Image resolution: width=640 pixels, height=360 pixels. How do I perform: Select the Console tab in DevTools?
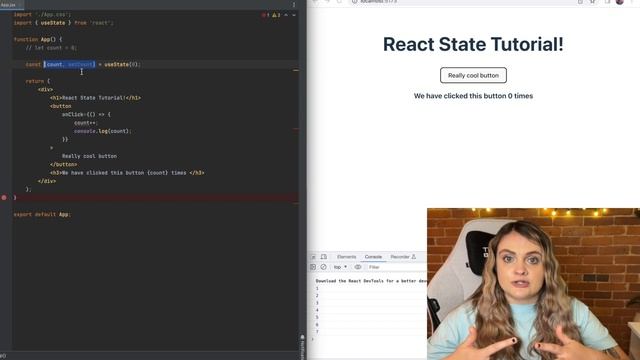click(373, 257)
